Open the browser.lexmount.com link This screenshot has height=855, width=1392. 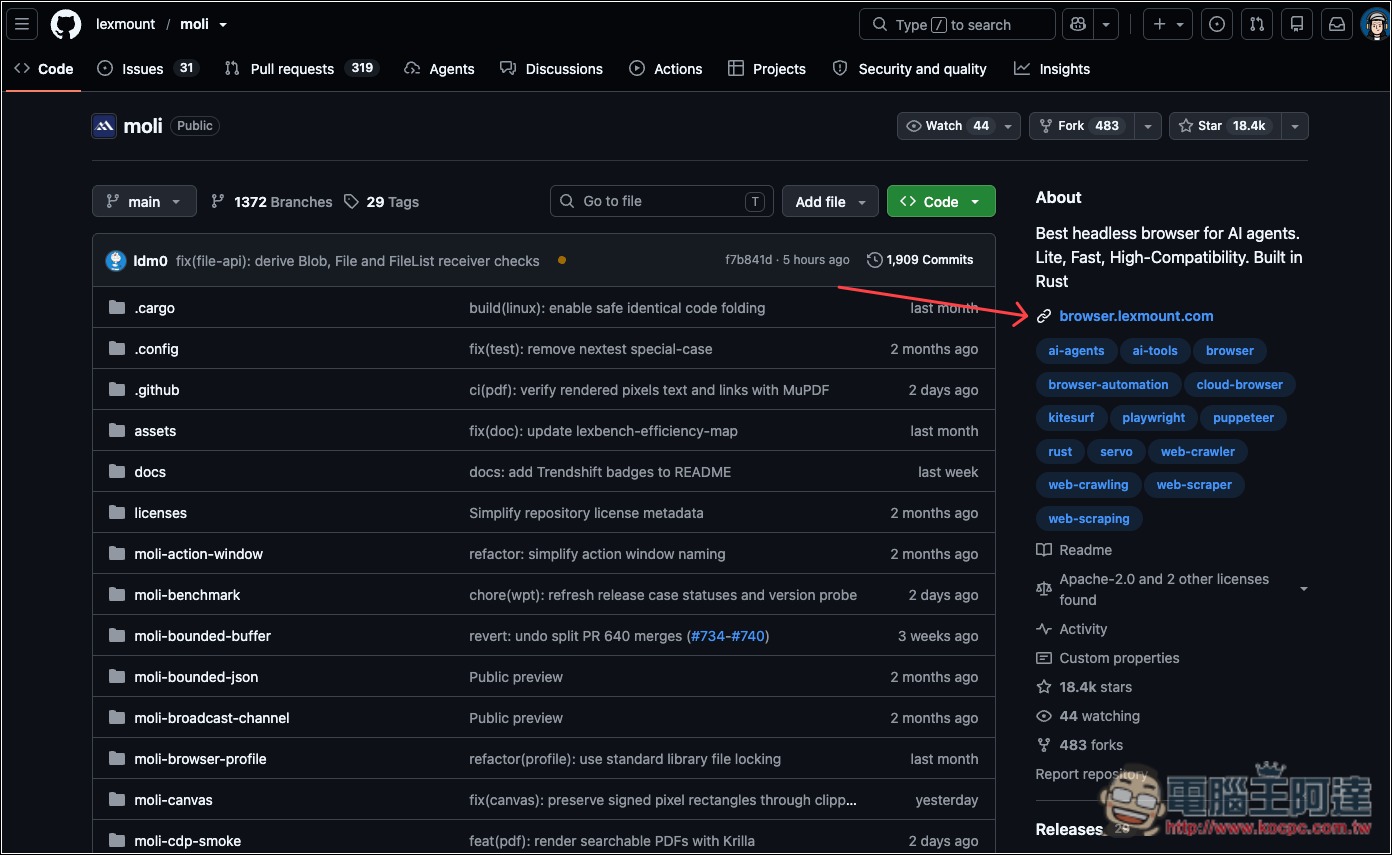pos(1136,316)
